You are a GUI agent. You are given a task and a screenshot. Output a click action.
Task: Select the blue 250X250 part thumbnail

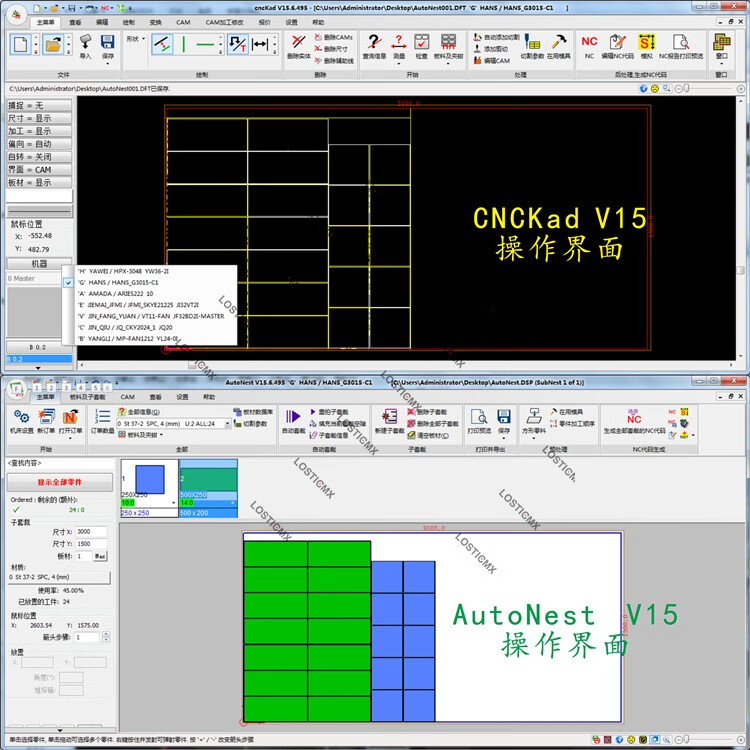[x=150, y=480]
